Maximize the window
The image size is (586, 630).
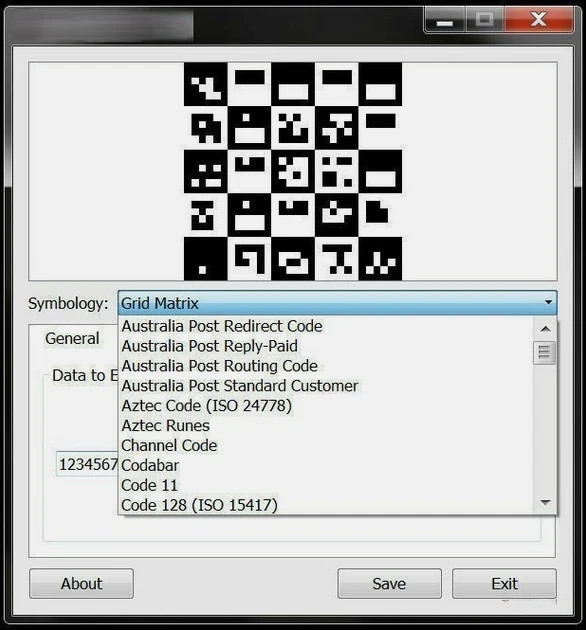[x=484, y=20]
